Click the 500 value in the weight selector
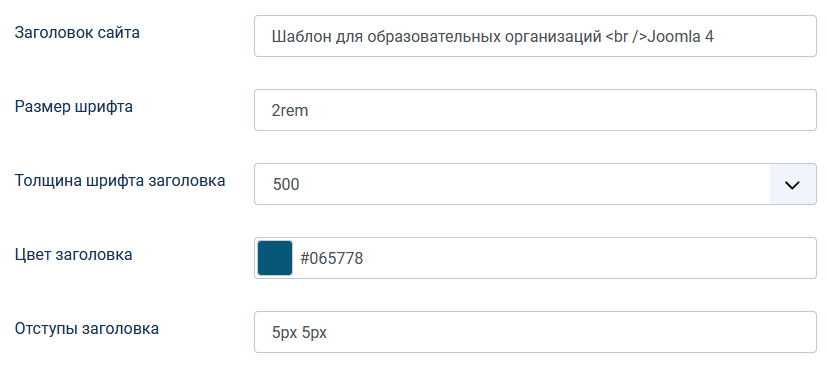This screenshot has height=376, width=828. [286, 184]
